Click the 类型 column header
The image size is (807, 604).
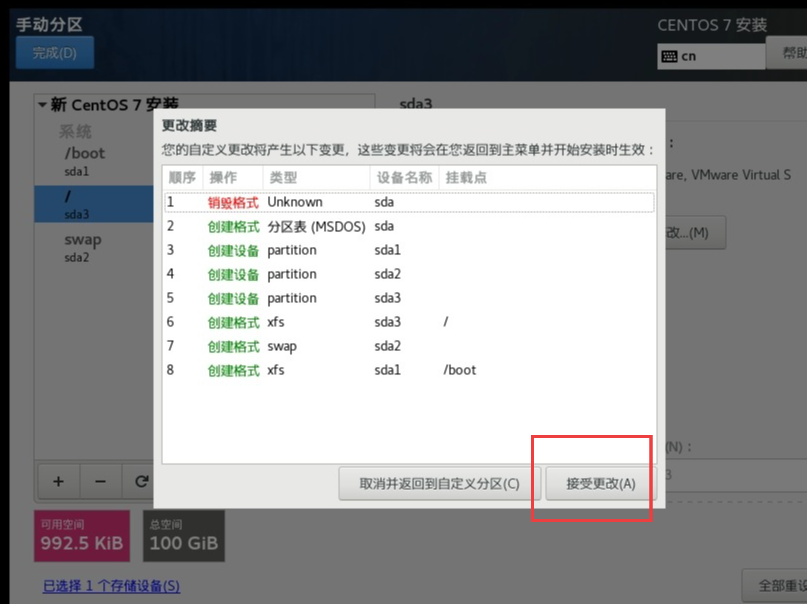tap(316, 177)
